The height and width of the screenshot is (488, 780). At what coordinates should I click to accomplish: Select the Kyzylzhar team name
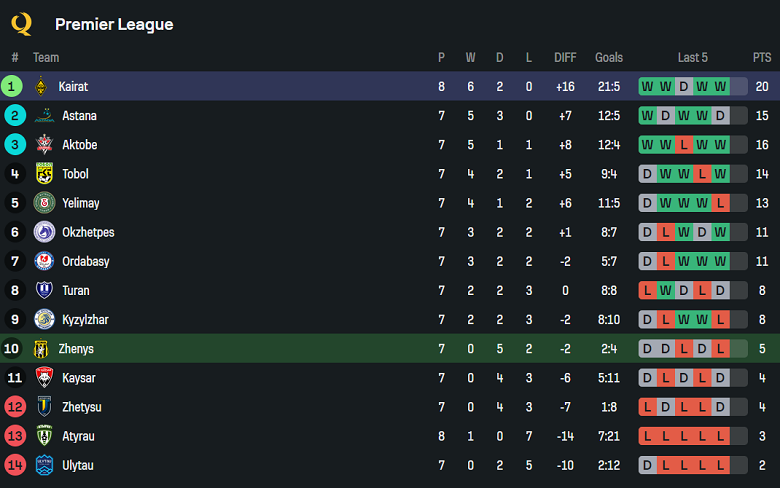point(85,320)
